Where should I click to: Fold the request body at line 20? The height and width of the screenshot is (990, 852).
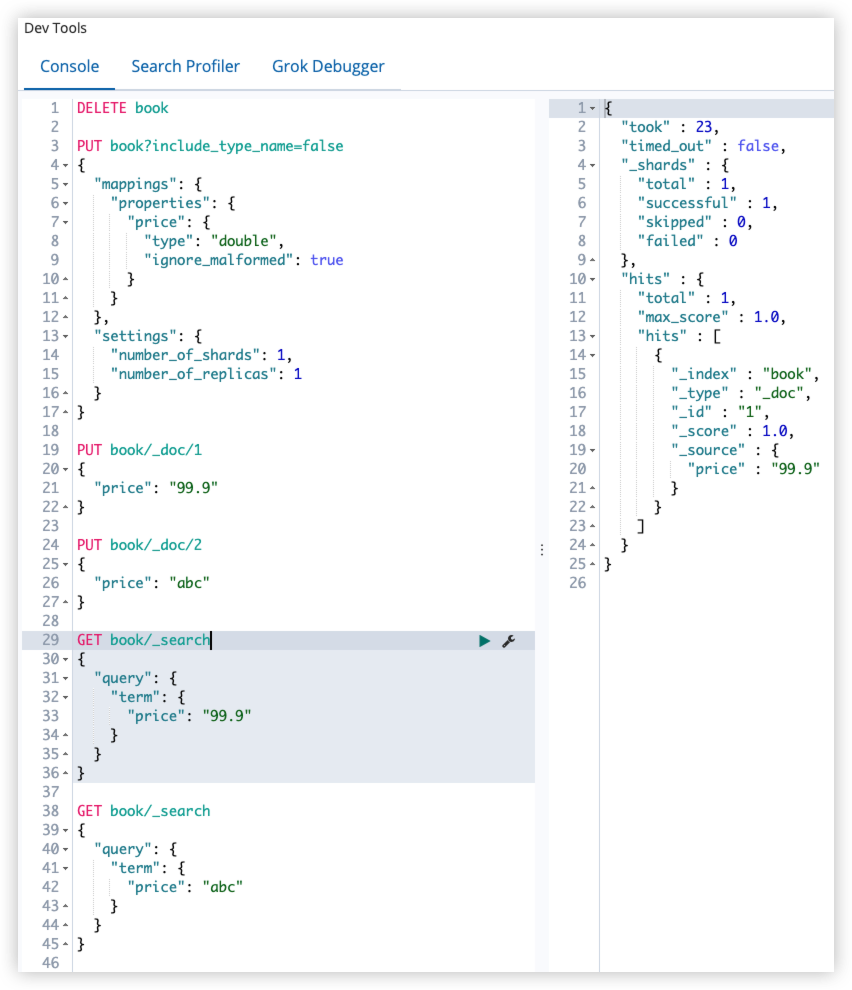(x=66, y=469)
